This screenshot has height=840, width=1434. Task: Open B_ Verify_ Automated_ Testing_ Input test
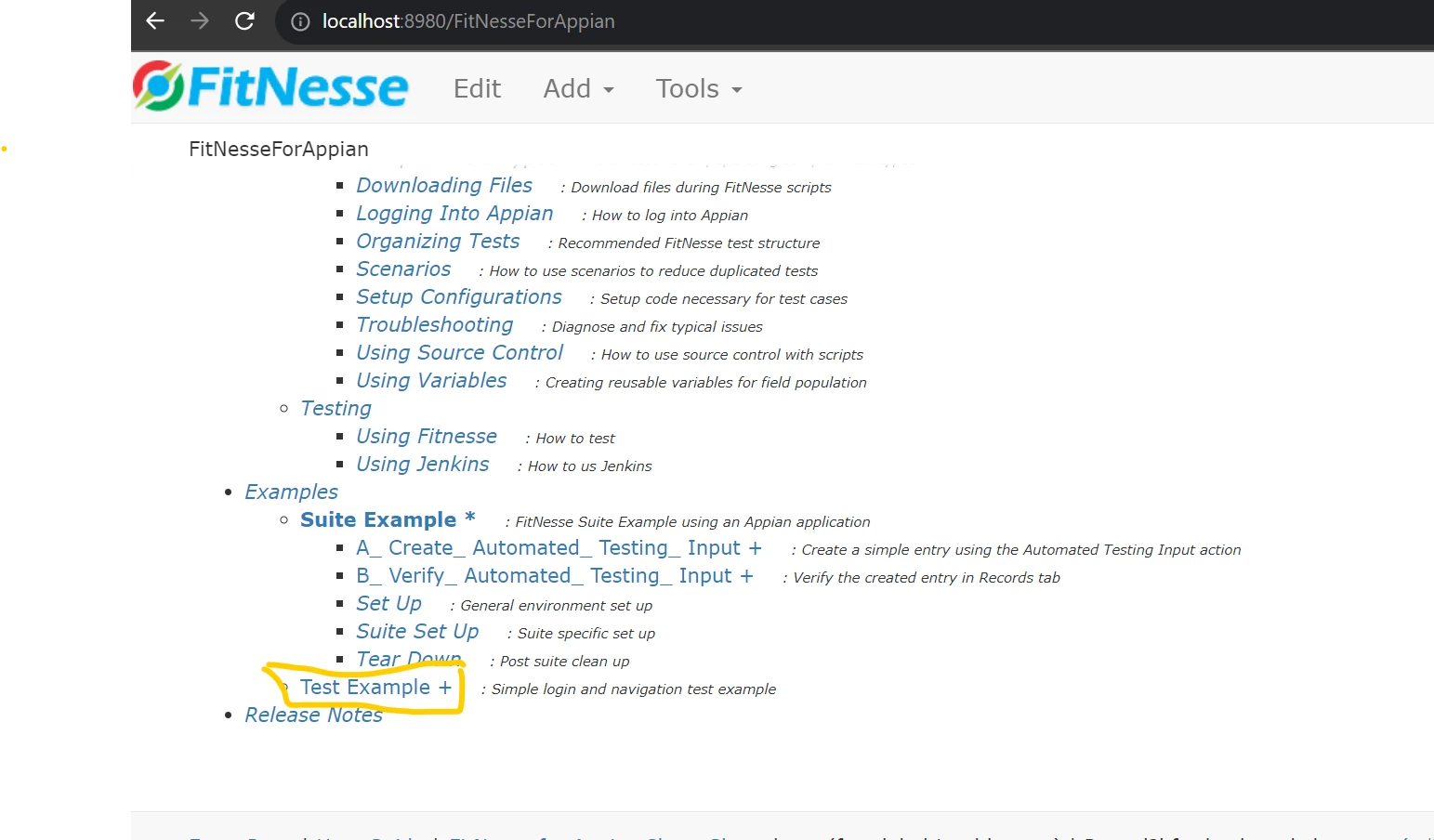555,576
